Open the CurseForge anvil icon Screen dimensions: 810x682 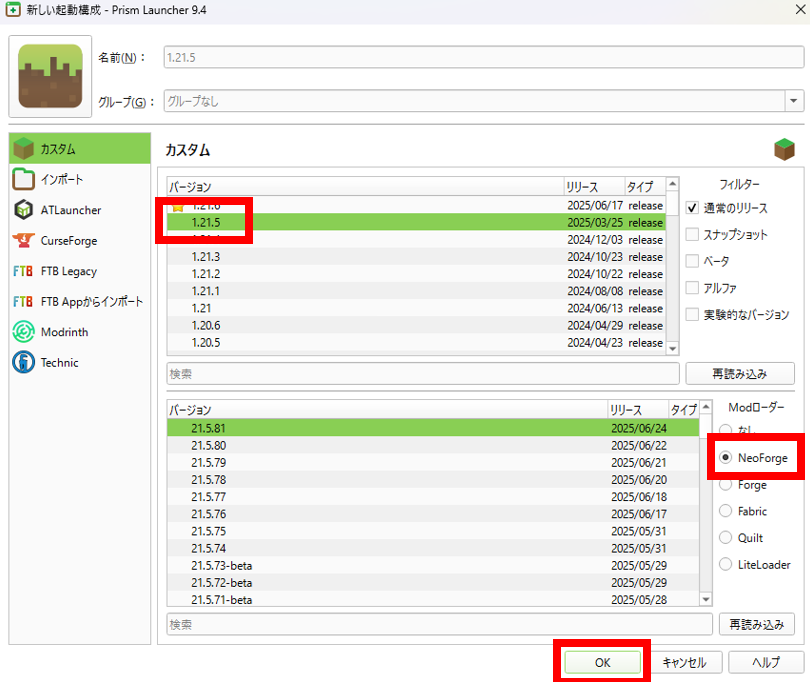pyautogui.click(x=23, y=240)
